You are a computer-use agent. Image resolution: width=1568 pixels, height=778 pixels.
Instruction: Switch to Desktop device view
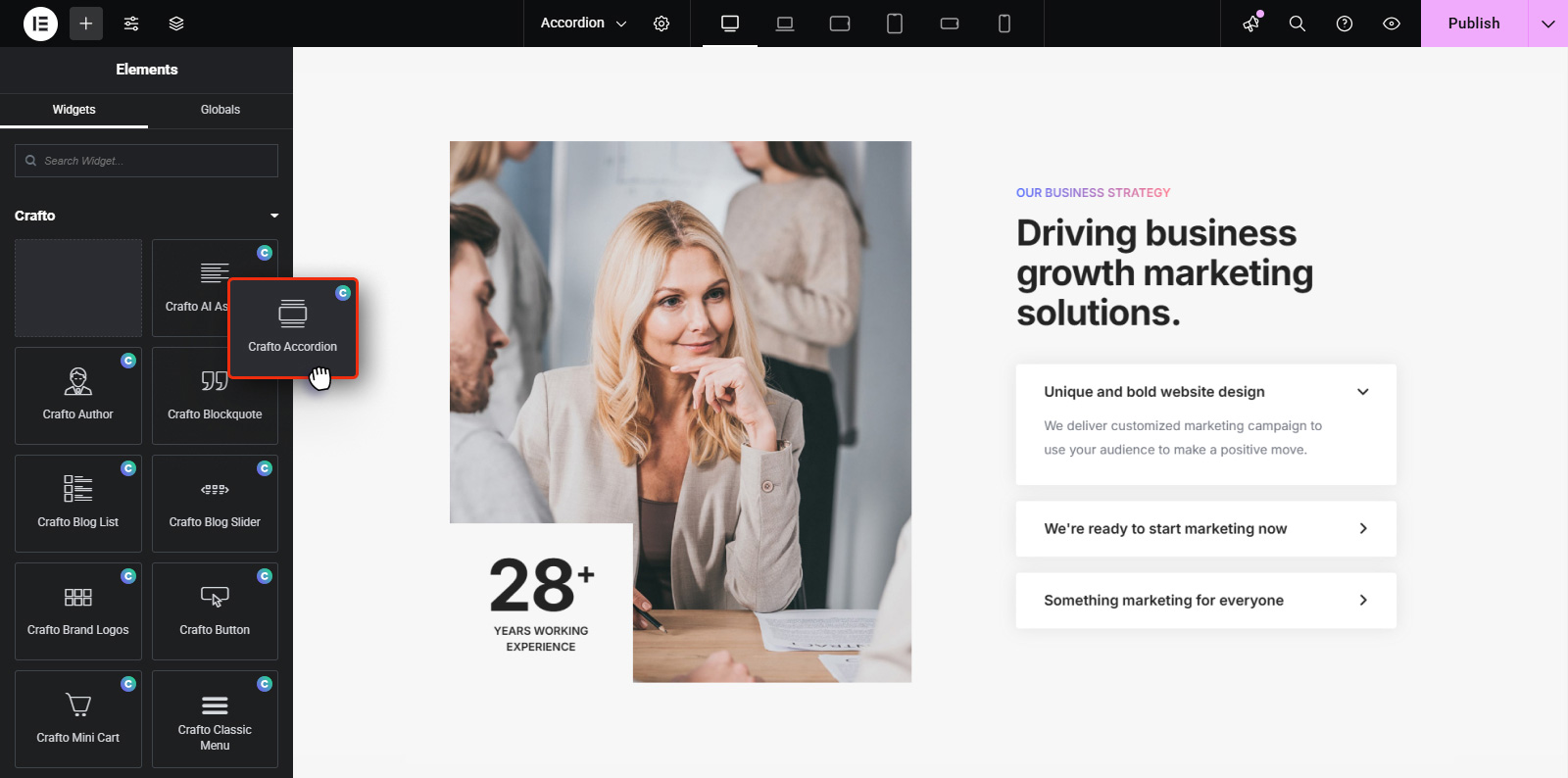point(730,24)
